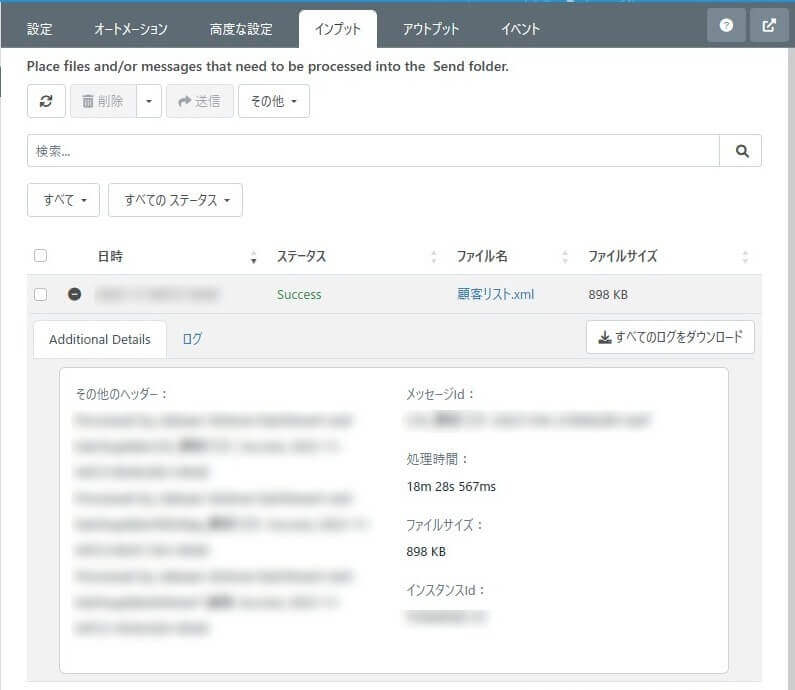
Task: Click the open-in-new-window icon
Action: tap(769, 25)
